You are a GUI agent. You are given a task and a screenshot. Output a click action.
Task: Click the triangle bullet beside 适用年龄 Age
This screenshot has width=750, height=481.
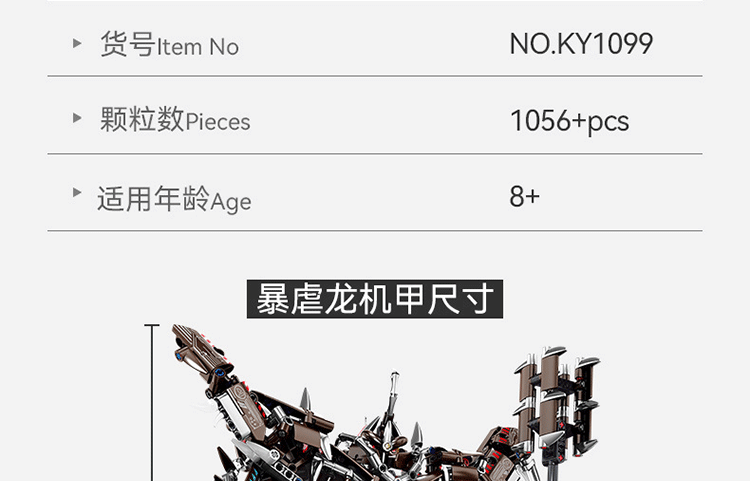pos(77,193)
